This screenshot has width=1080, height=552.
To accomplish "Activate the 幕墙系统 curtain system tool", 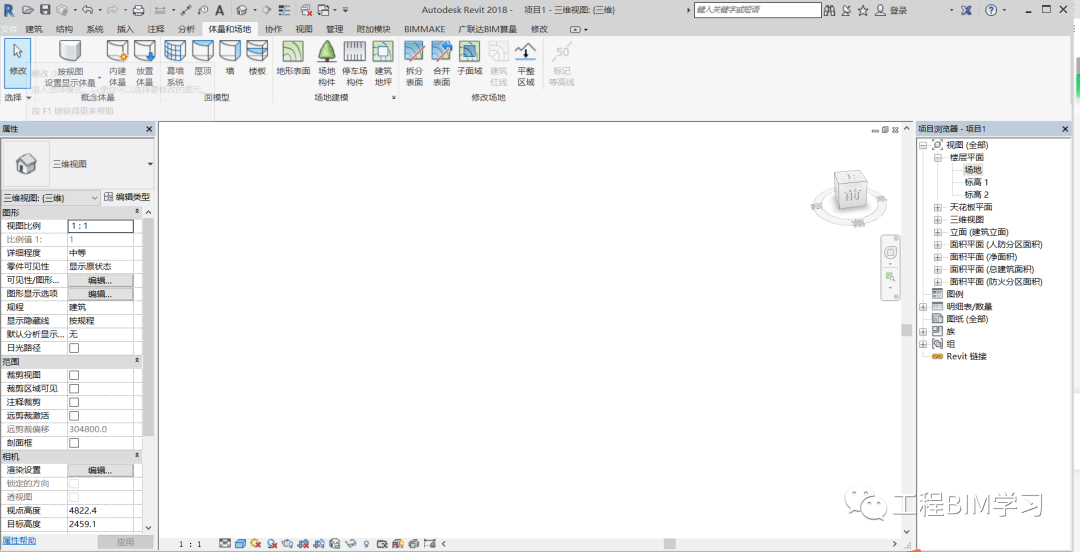I will pos(175,63).
